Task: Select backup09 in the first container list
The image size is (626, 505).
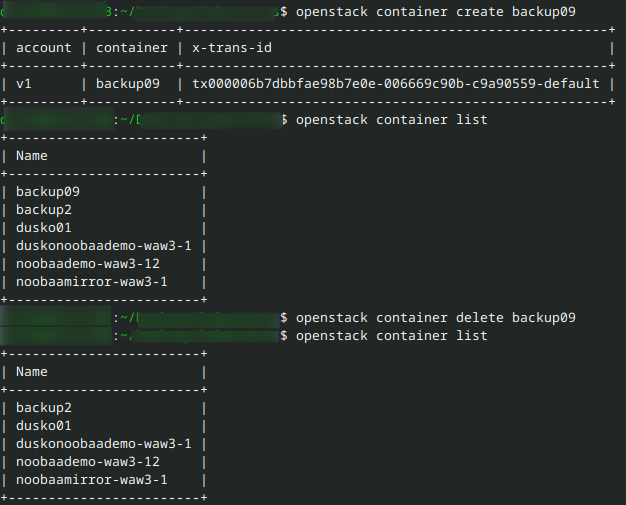Action: [x=48, y=192]
